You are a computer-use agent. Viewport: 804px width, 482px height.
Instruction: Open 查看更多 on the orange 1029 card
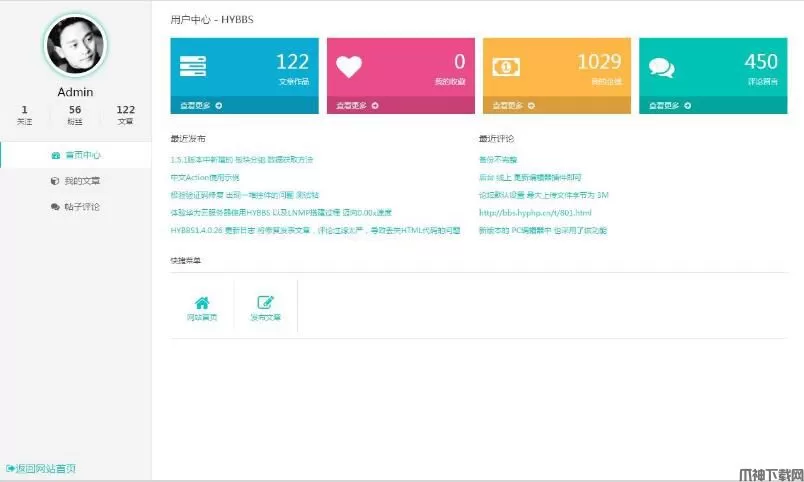click(x=513, y=106)
